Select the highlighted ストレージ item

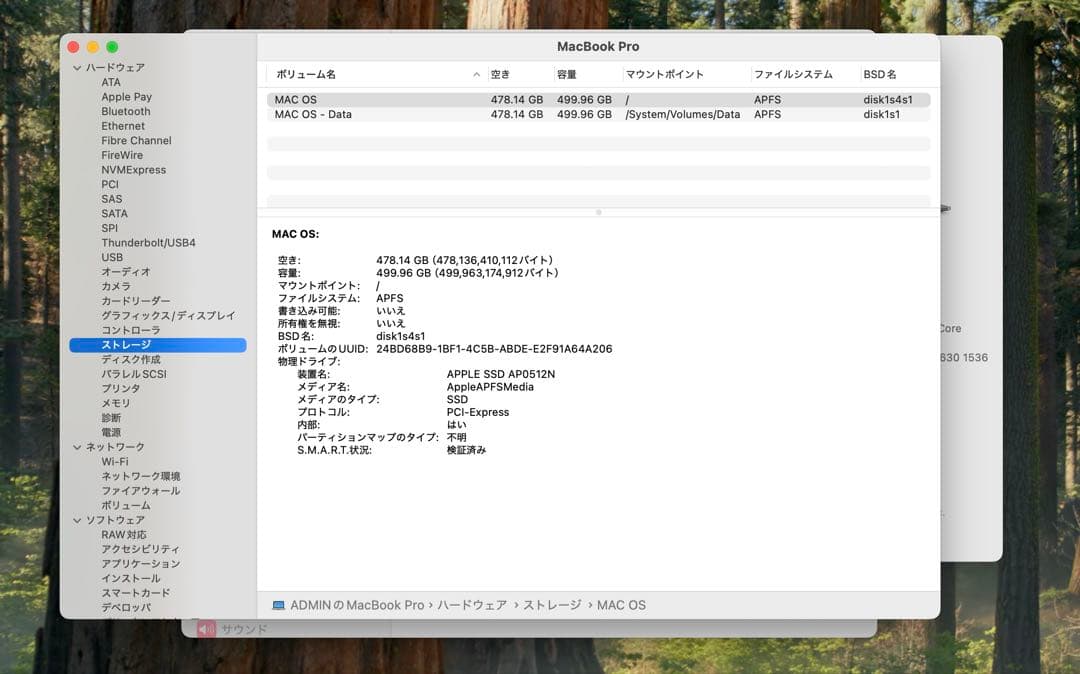coord(158,345)
